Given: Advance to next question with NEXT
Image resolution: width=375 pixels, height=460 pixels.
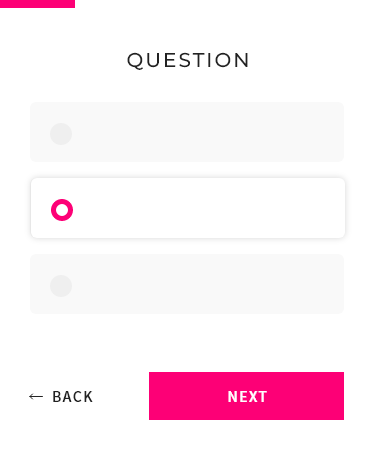Looking at the screenshot, I should coord(246,396).
